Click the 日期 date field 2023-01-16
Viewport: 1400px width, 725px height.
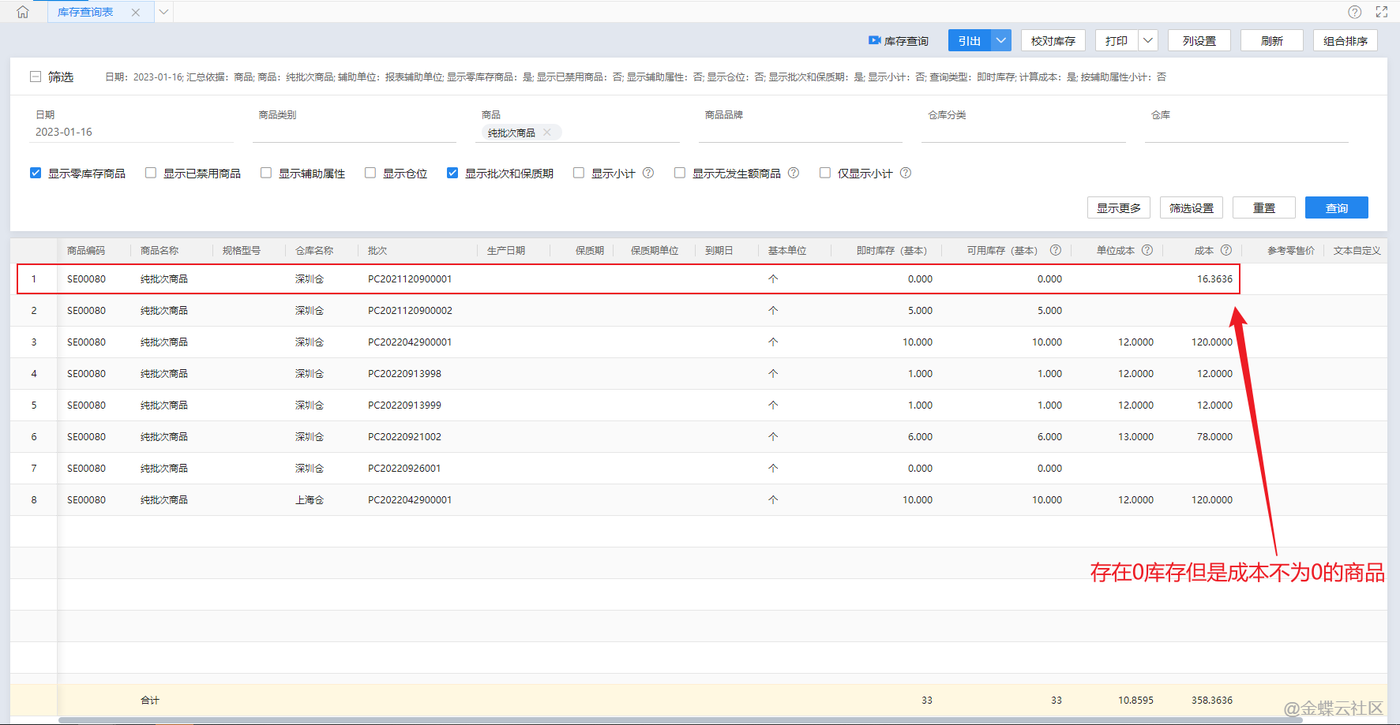point(134,132)
